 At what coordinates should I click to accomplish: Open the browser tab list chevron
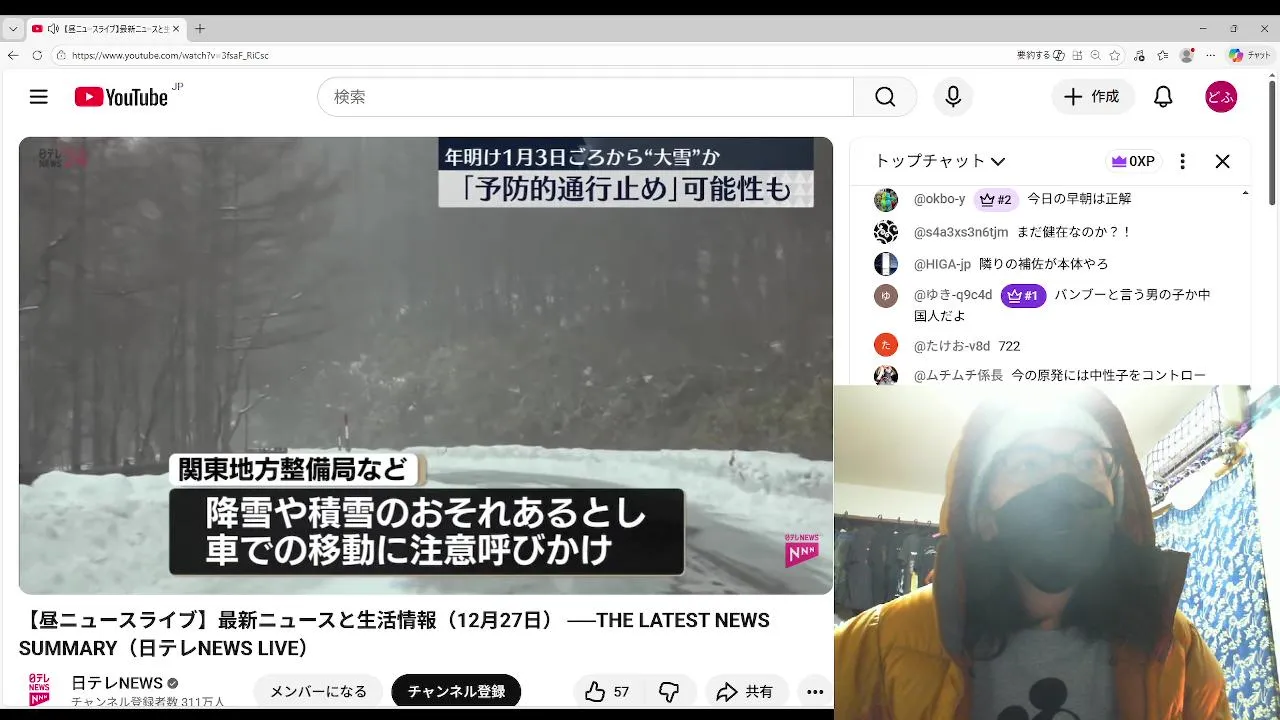(x=13, y=29)
